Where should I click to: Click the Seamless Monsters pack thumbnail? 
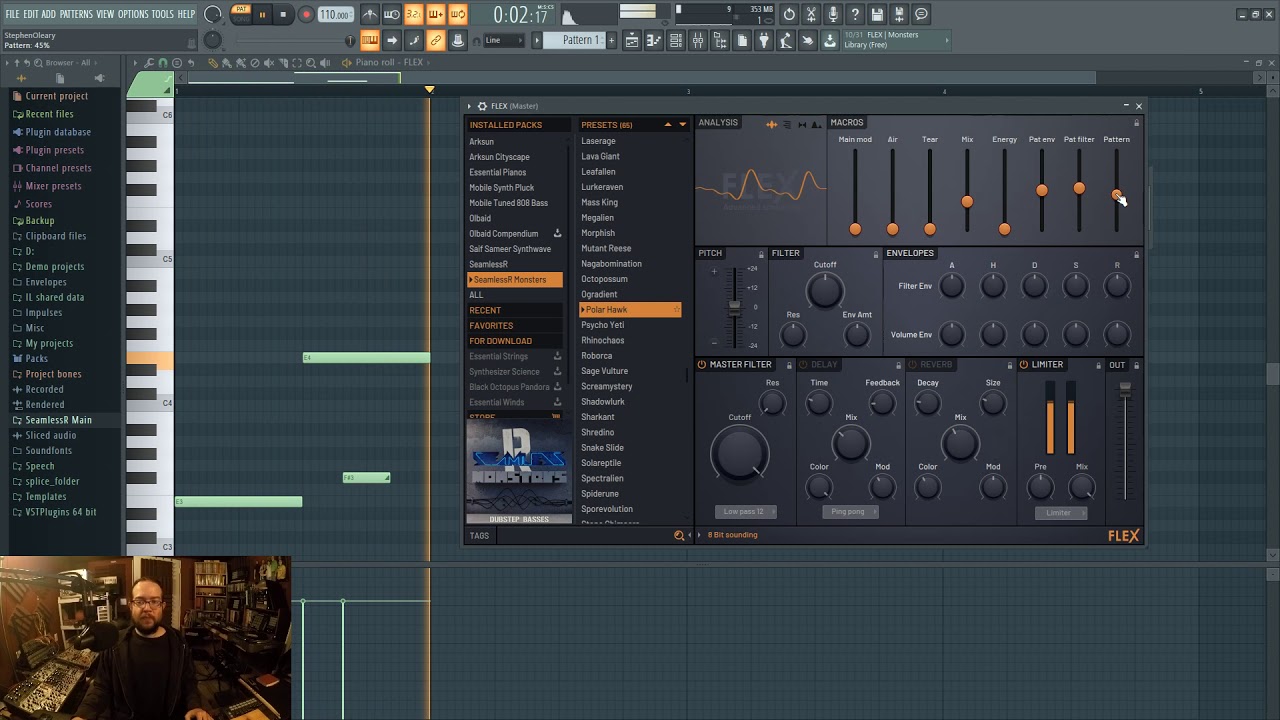point(518,470)
